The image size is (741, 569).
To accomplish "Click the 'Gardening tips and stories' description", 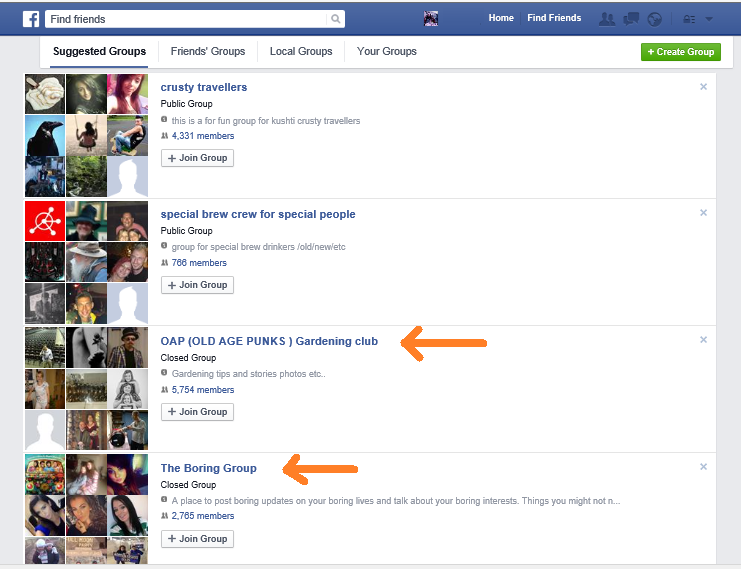I will click(x=249, y=374).
